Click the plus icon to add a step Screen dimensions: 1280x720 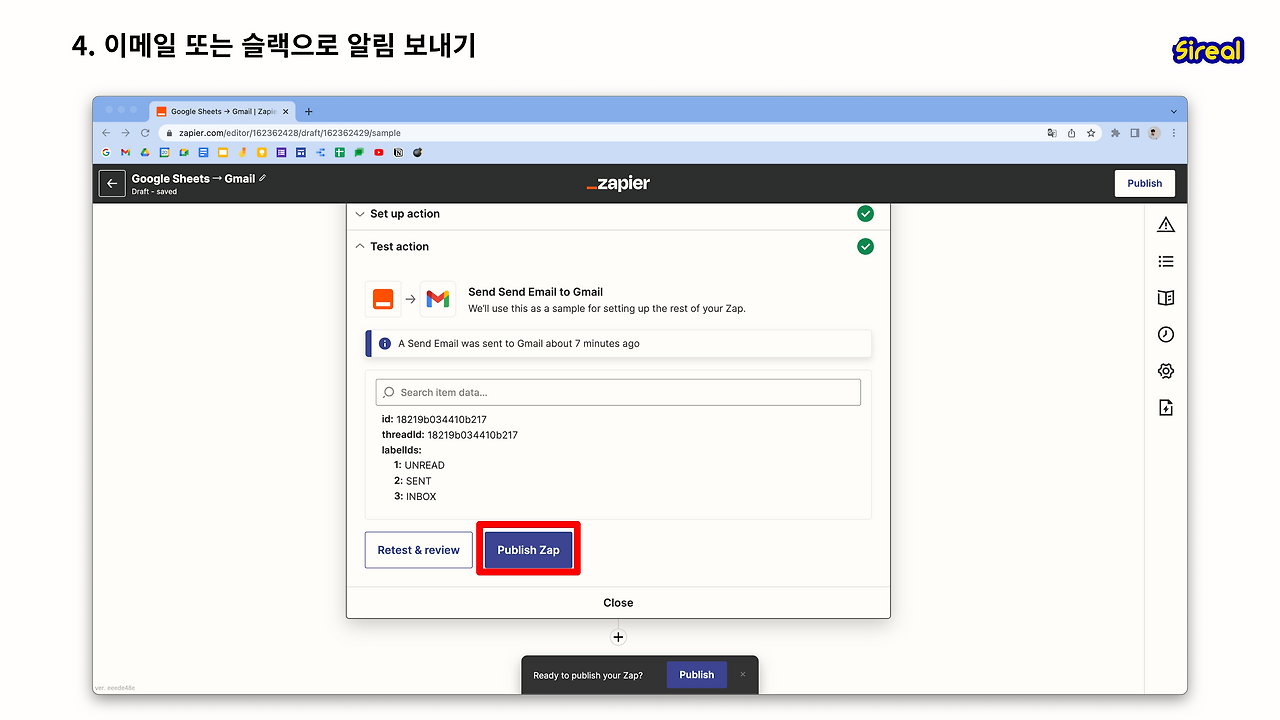click(618, 637)
